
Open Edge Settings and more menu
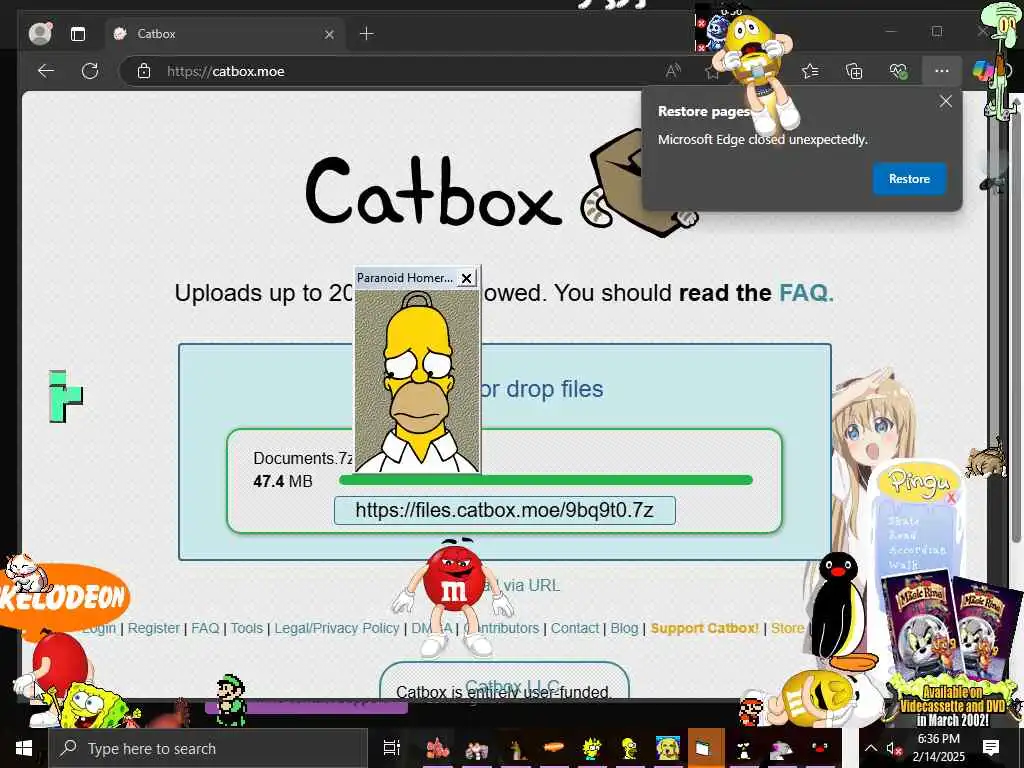[941, 71]
